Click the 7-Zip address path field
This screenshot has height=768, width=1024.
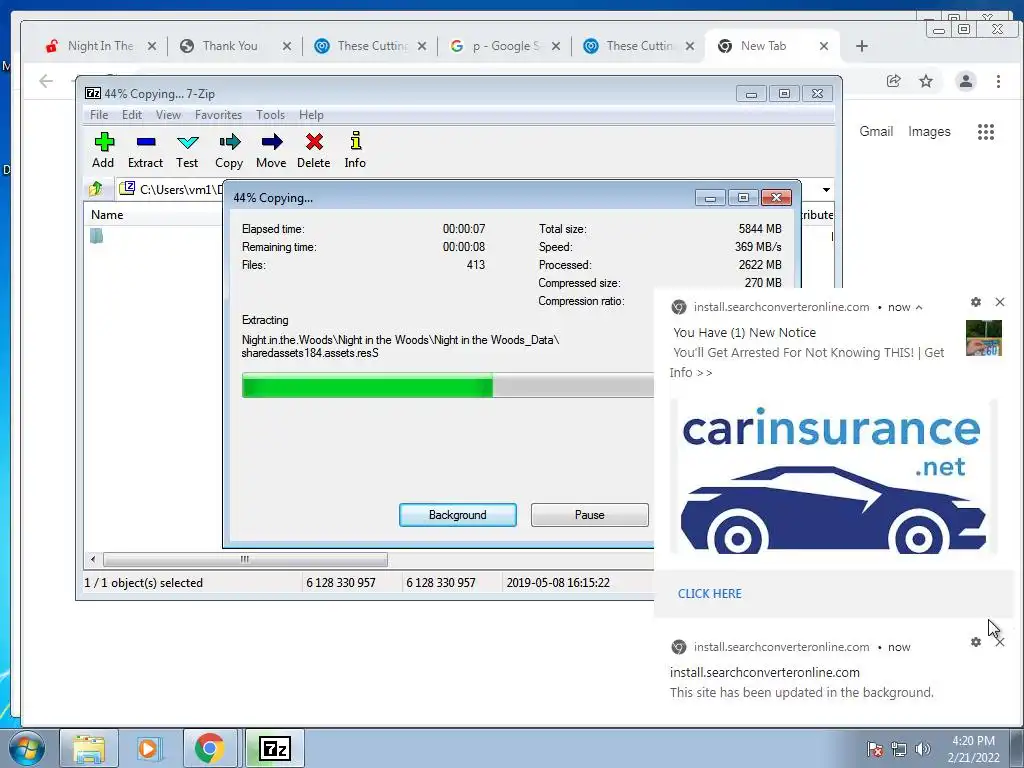point(170,189)
